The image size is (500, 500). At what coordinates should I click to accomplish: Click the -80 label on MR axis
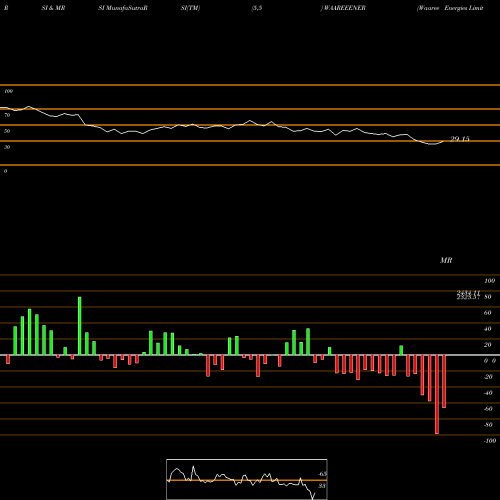click(x=488, y=425)
